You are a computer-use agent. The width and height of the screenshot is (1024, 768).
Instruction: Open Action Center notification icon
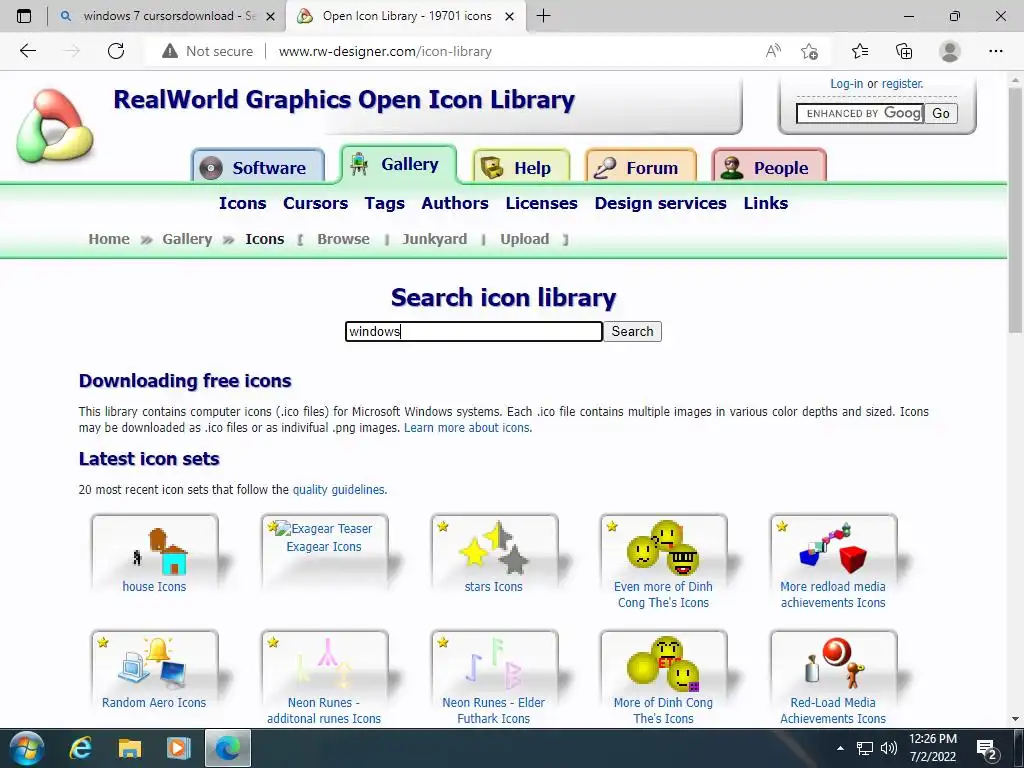coord(987,749)
